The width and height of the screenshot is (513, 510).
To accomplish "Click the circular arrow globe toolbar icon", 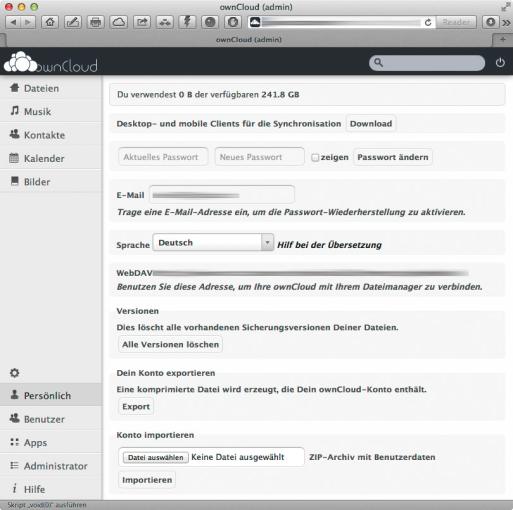I will coord(233,22).
